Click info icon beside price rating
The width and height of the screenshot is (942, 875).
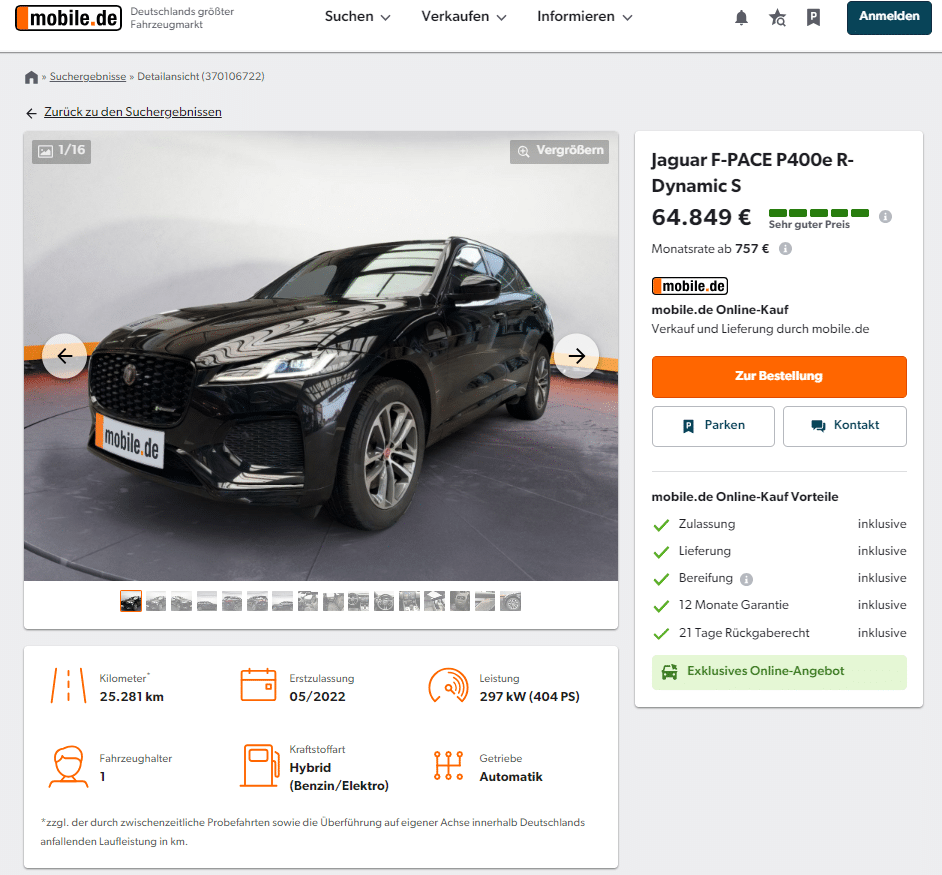(885, 216)
